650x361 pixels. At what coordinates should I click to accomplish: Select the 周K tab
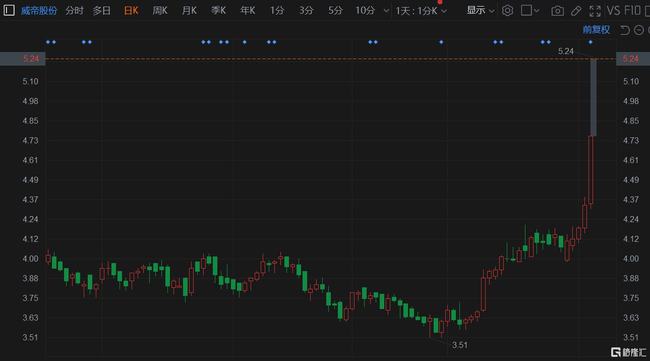[x=160, y=11]
